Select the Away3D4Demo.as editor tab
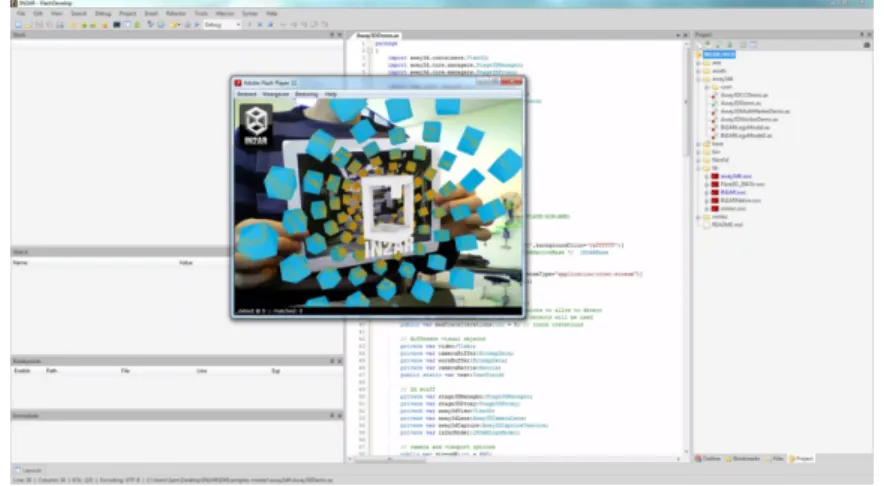This screenshot has height=486, width=884. tap(378, 36)
